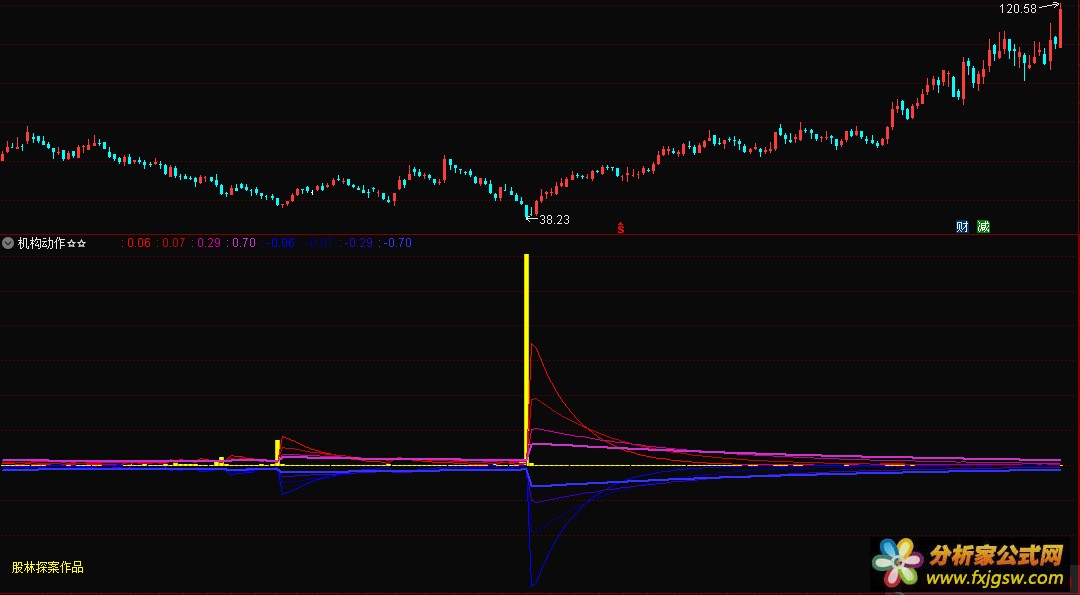Click the tall yellow spike bar
The width and height of the screenshot is (1080, 595).
[x=527, y=359]
